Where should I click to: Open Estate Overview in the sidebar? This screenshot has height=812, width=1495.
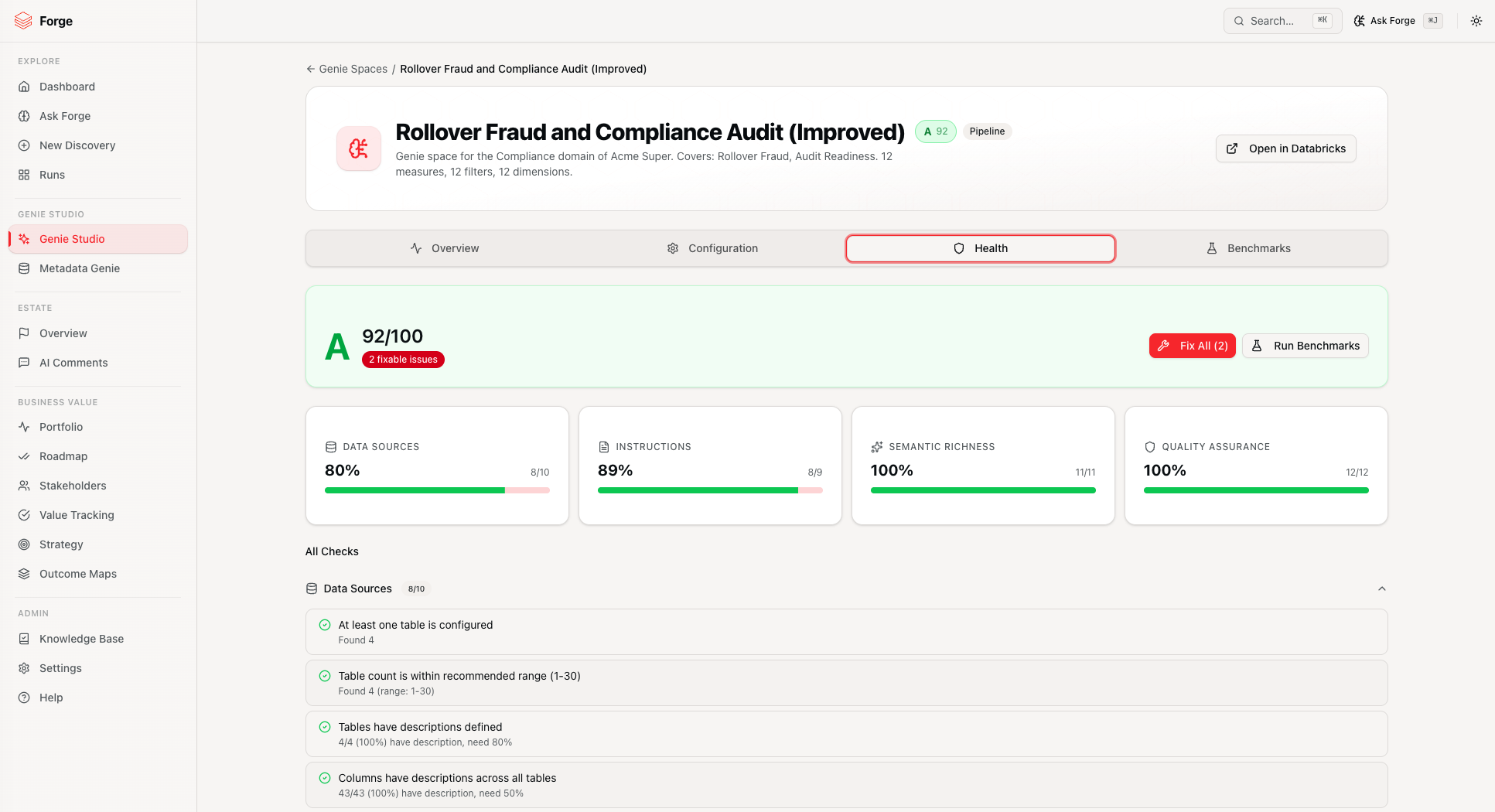[x=97, y=333]
